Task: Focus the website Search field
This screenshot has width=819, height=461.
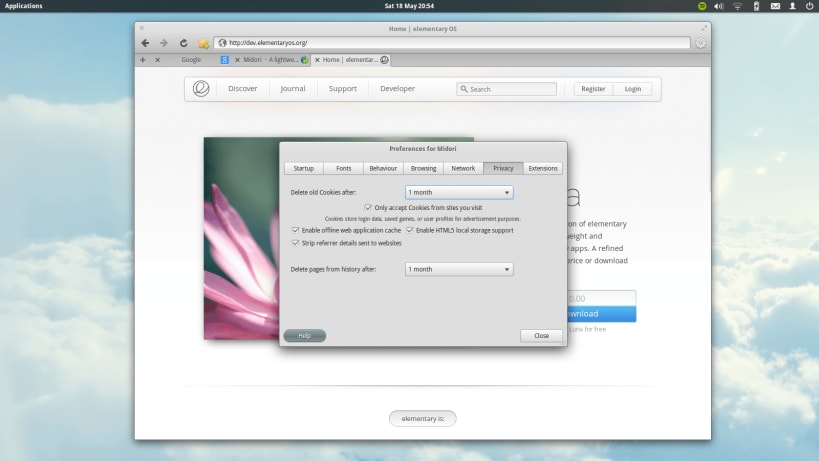Action: click(507, 89)
